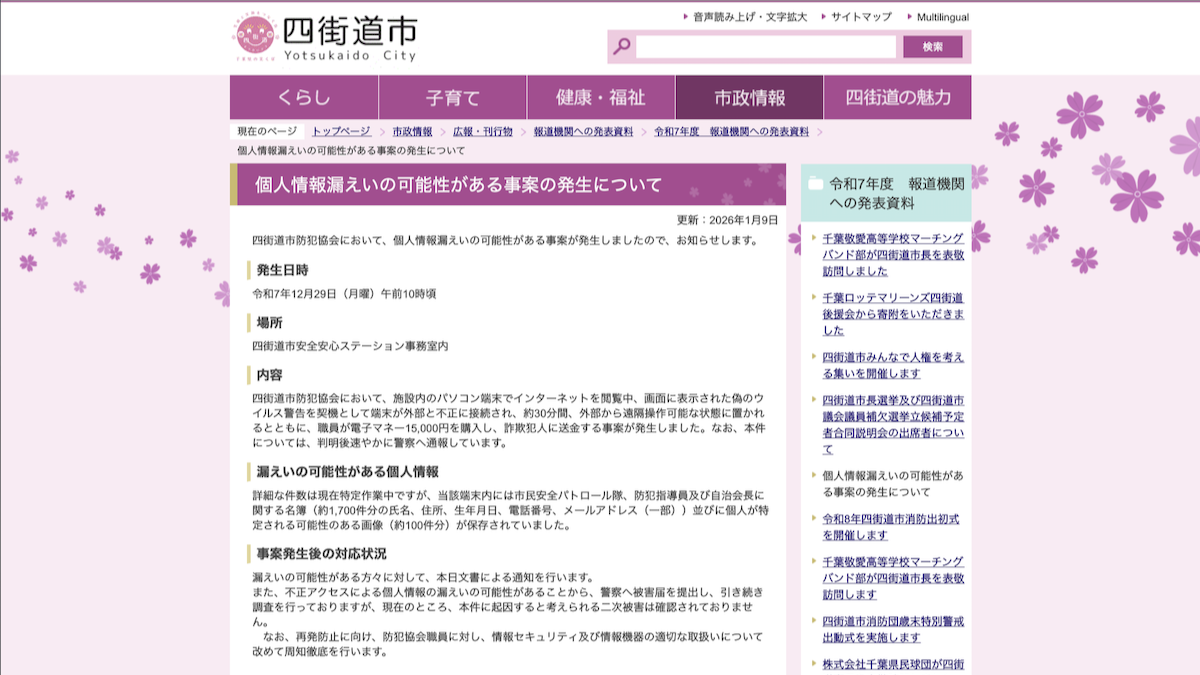Select the 子育て navigation tab
Viewport: 1200px width, 675px height.
[452, 98]
